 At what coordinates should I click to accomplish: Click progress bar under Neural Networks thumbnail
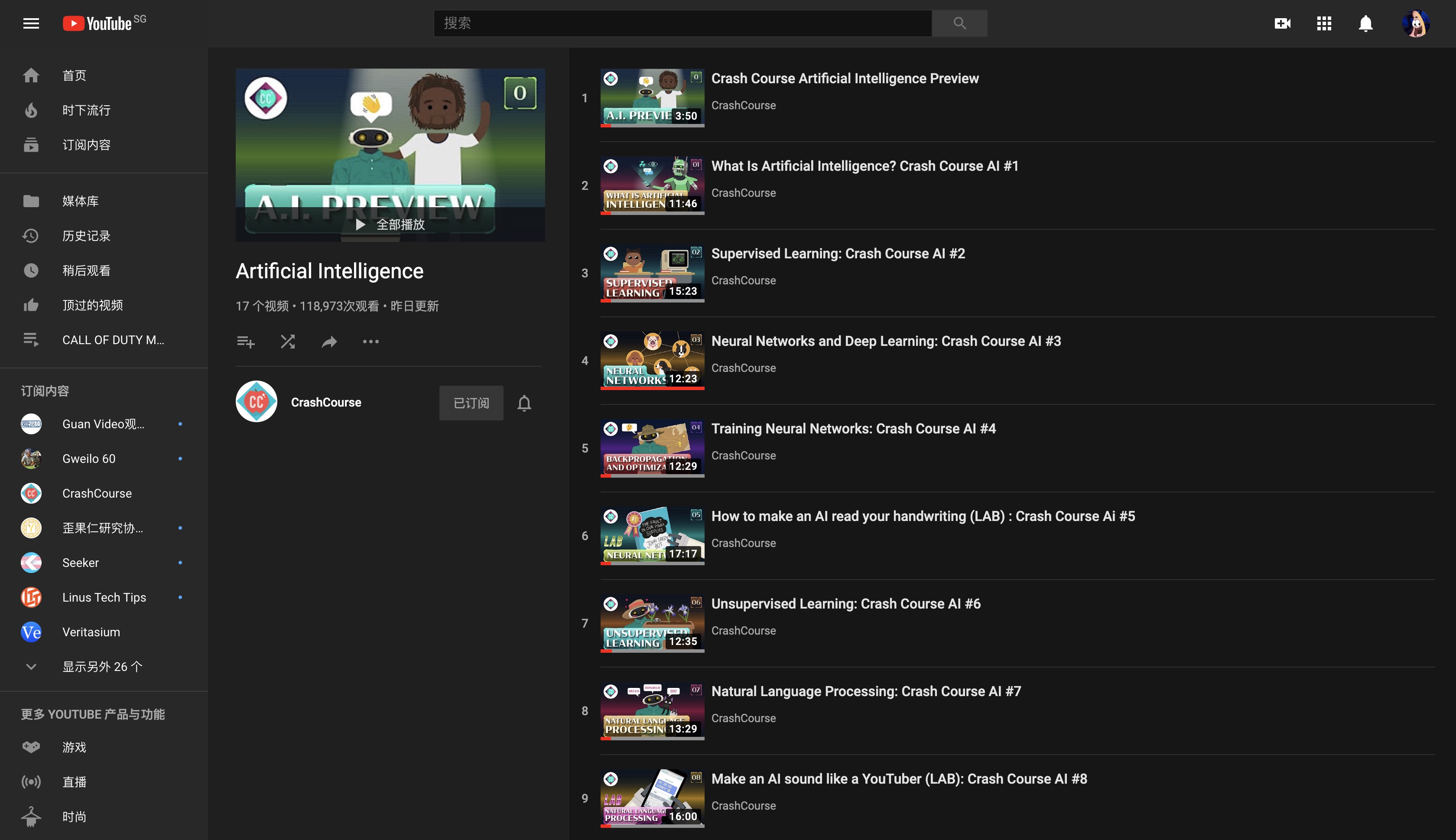pyautogui.click(x=652, y=388)
